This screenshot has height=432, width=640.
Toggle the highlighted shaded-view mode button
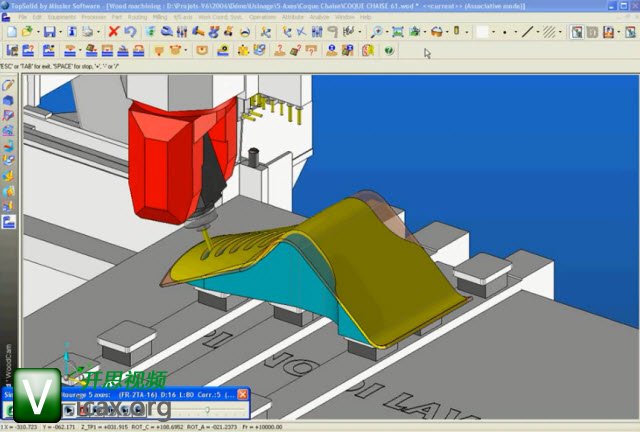(578, 32)
